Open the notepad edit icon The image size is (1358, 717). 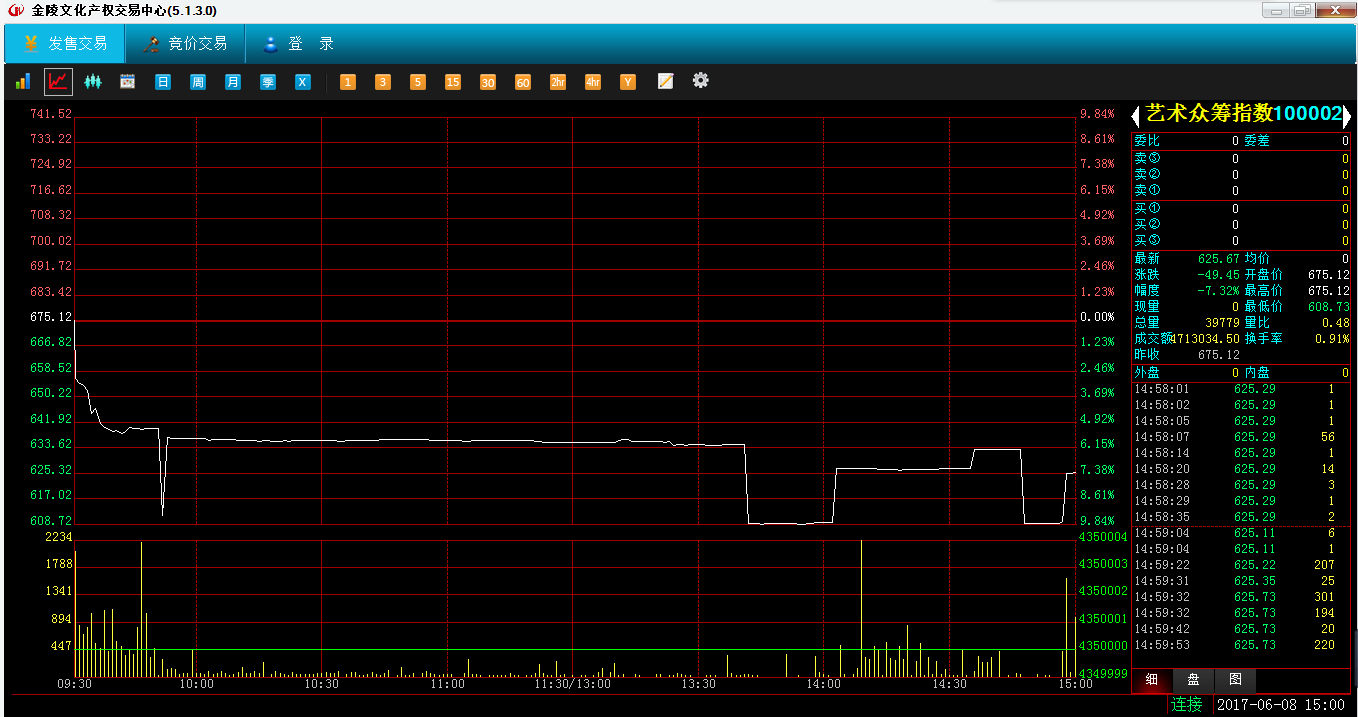coord(665,81)
